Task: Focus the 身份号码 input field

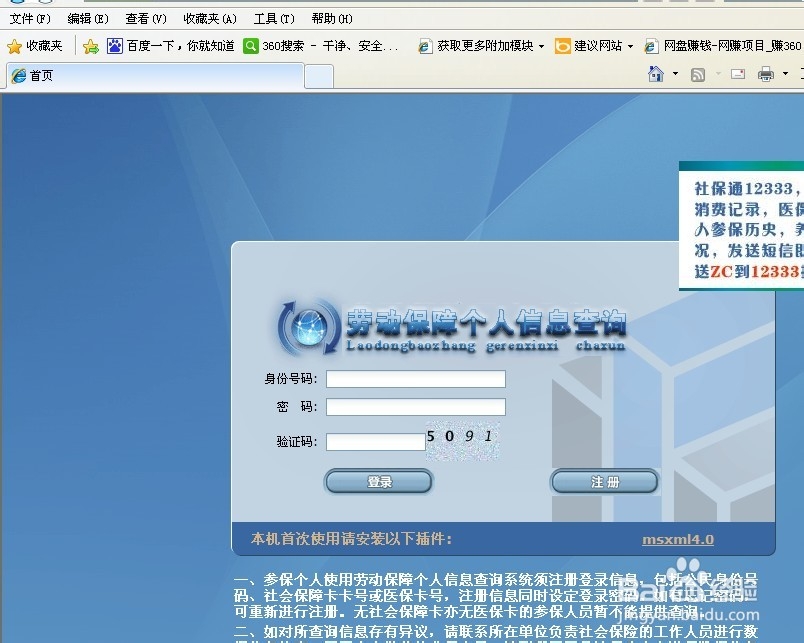Action: [416, 379]
